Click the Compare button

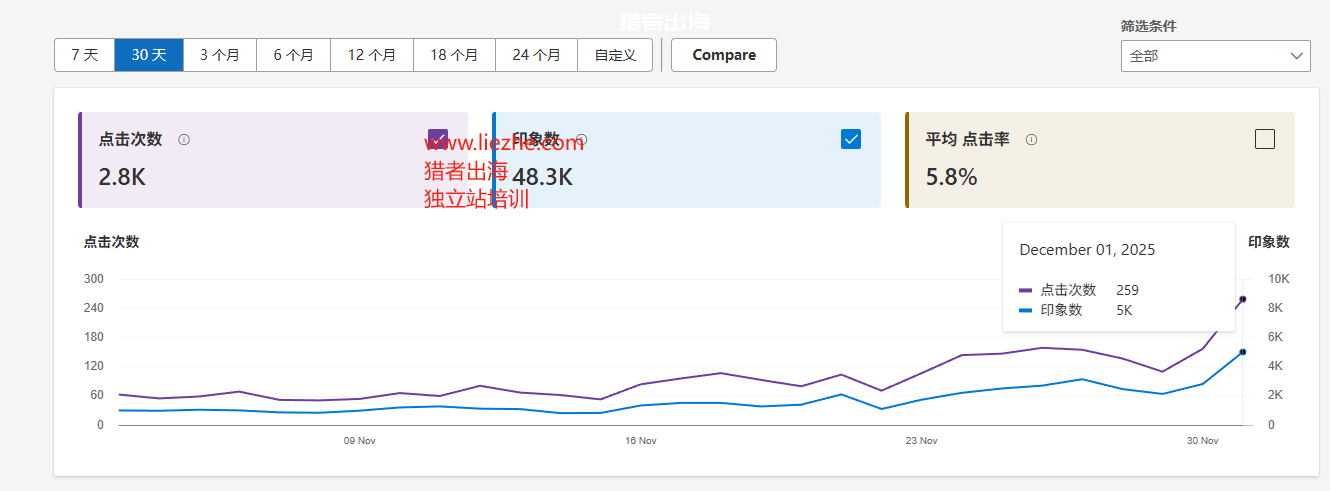[x=724, y=55]
